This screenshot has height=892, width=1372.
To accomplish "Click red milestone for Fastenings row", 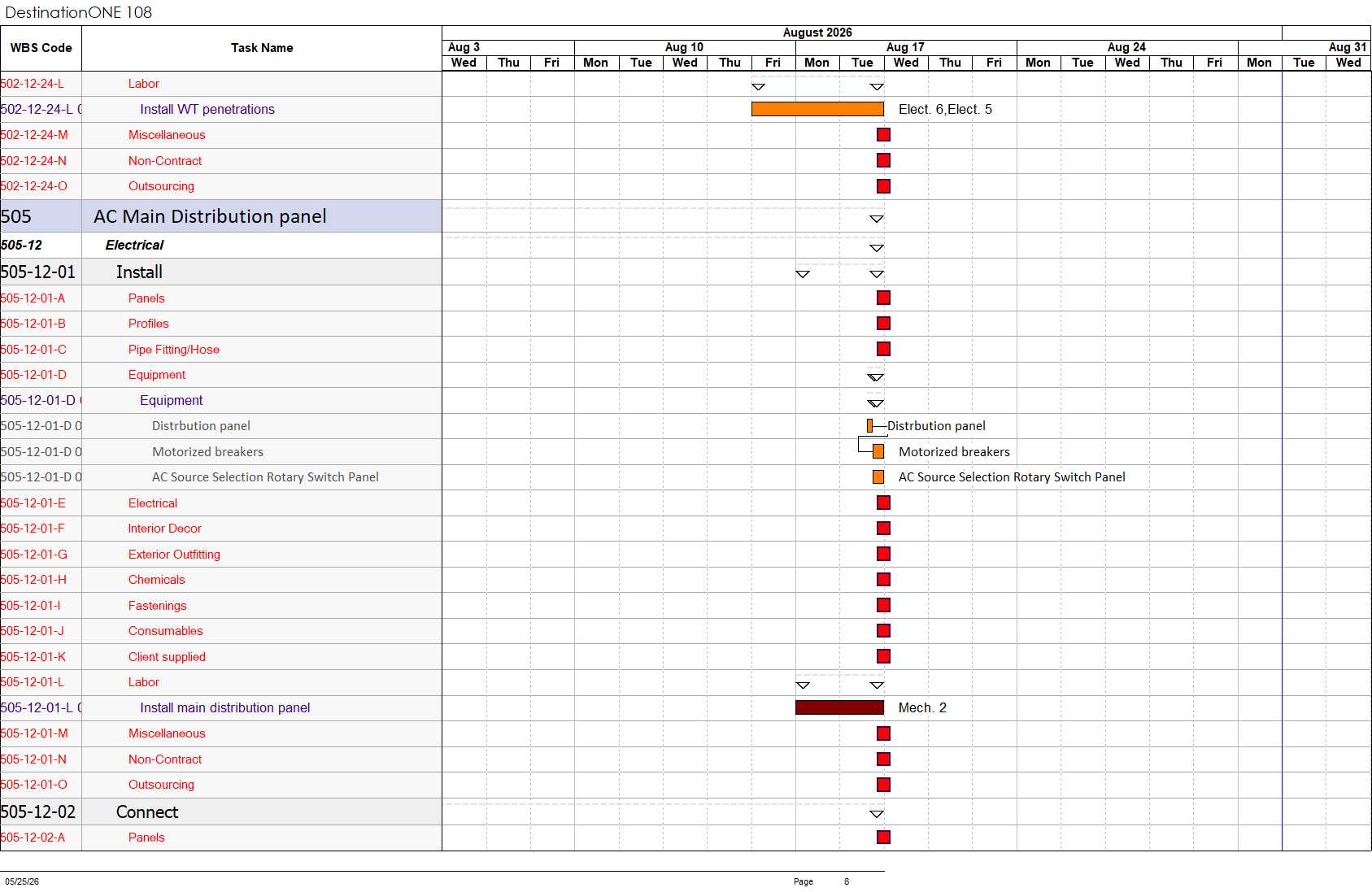I will pyautogui.click(x=883, y=605).
